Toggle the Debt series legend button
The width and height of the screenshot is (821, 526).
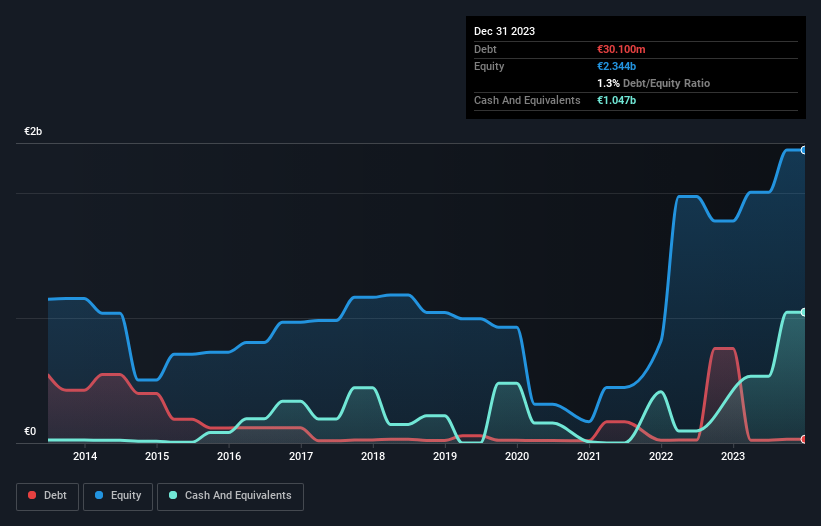click(x=48, y=496)
